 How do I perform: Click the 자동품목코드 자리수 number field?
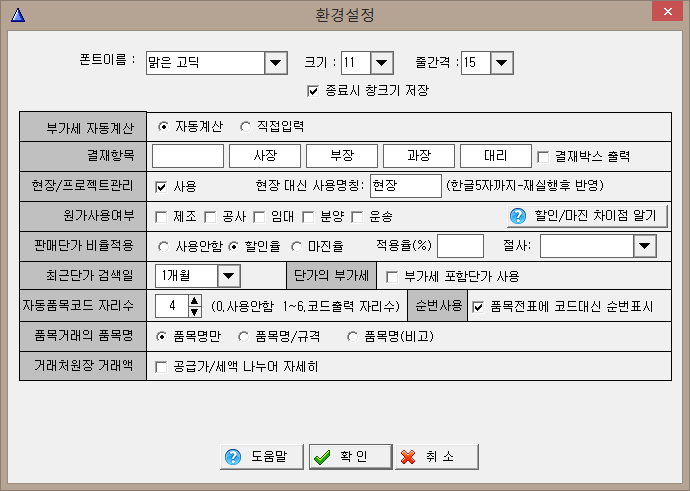coord(172,306)
